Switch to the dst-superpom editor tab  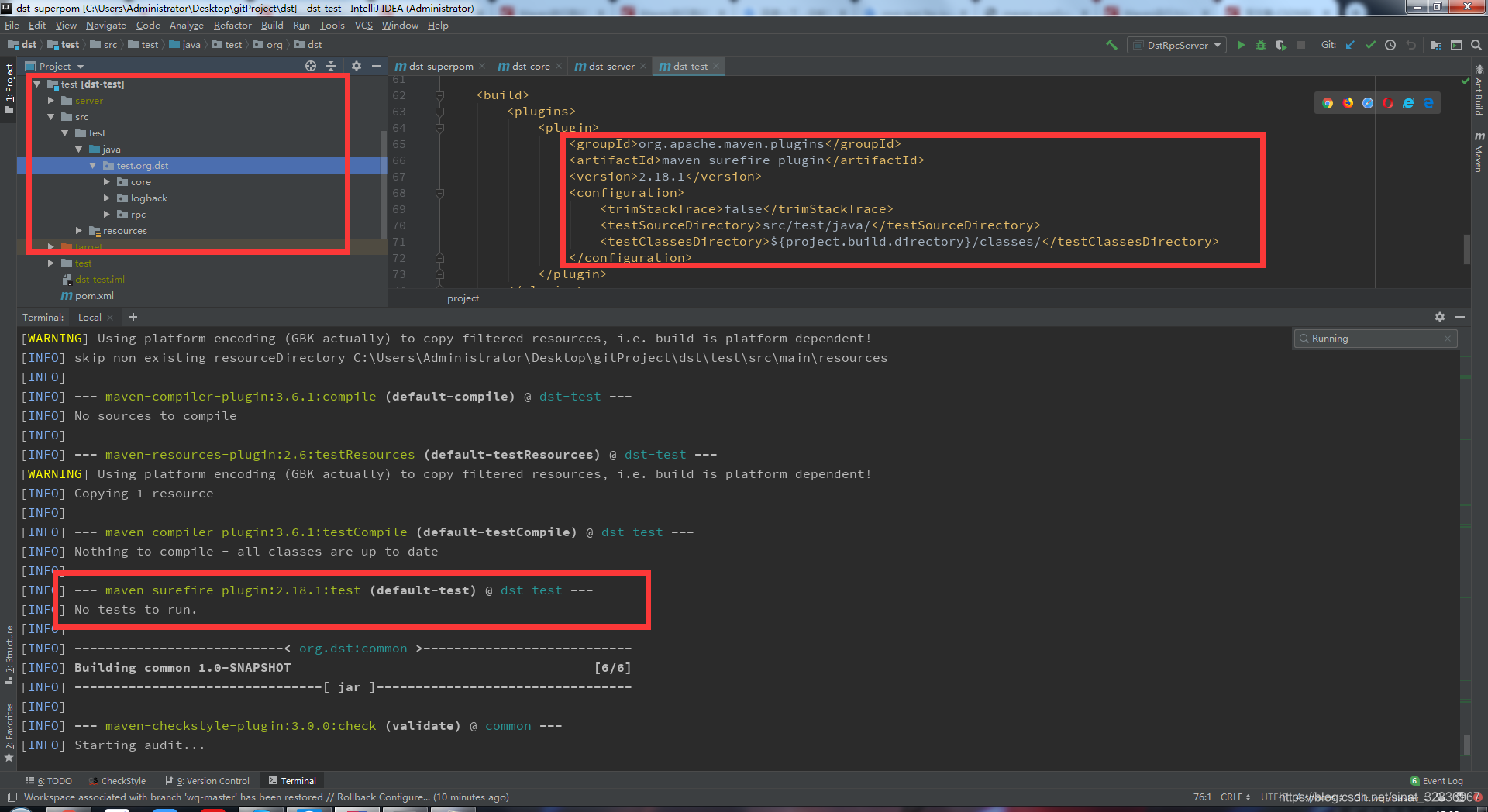(440, 67)
